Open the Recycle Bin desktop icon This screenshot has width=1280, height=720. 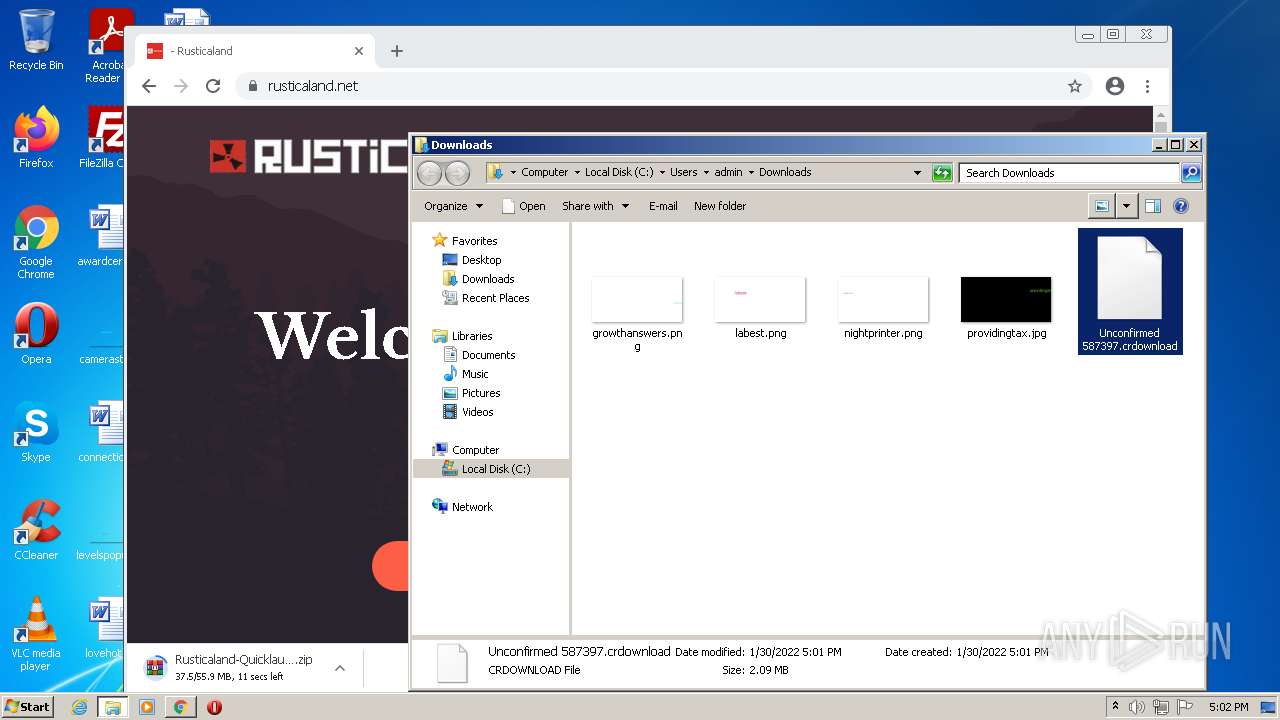(36, 40)
